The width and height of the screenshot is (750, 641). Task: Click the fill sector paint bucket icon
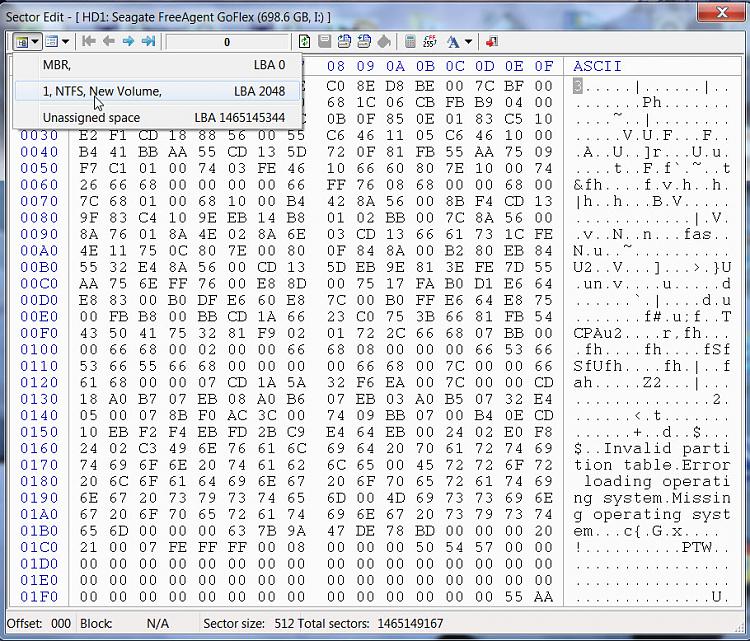click(x=384, y=42)
